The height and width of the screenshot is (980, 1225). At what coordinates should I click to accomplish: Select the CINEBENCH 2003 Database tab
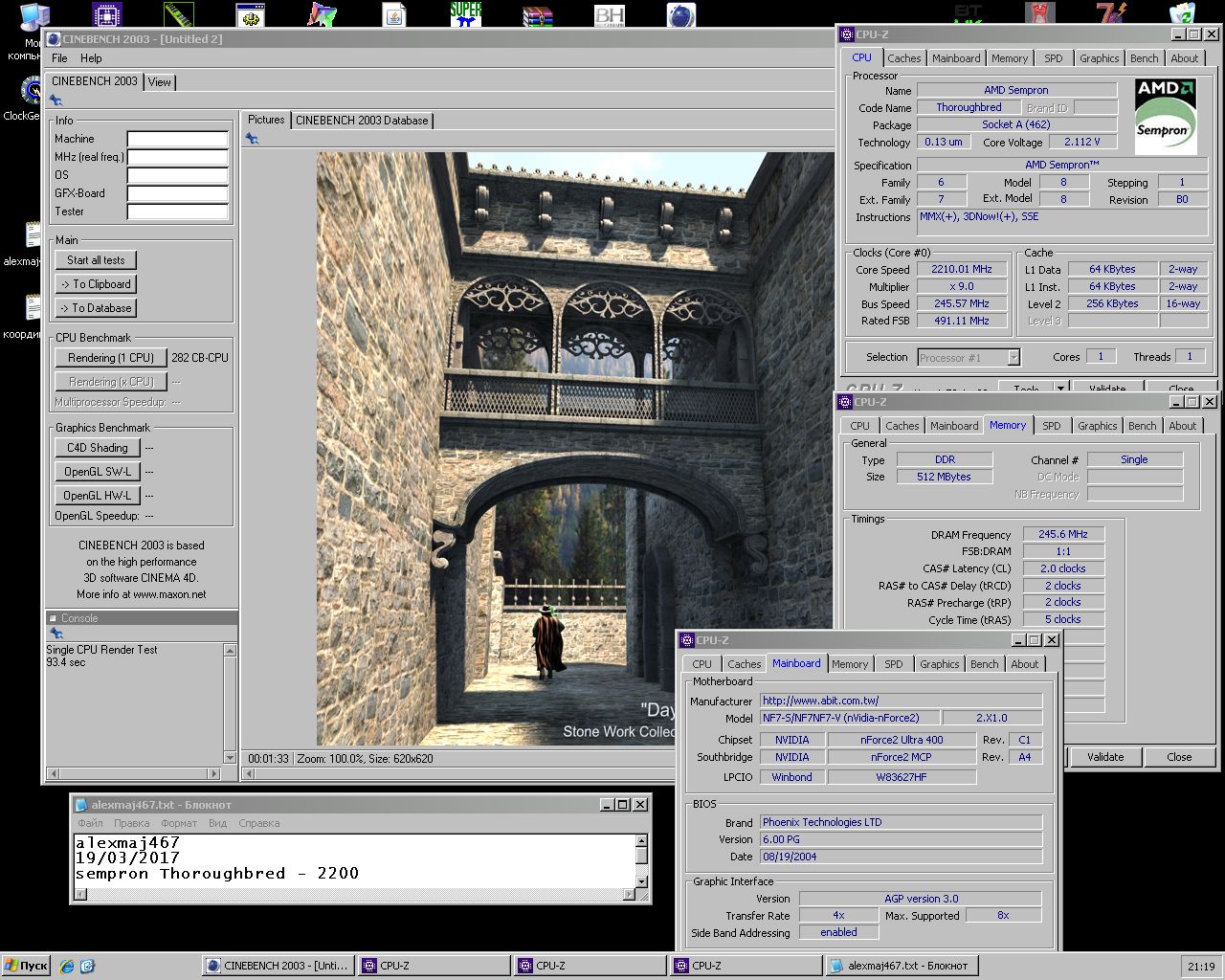(x=362, y=121)
